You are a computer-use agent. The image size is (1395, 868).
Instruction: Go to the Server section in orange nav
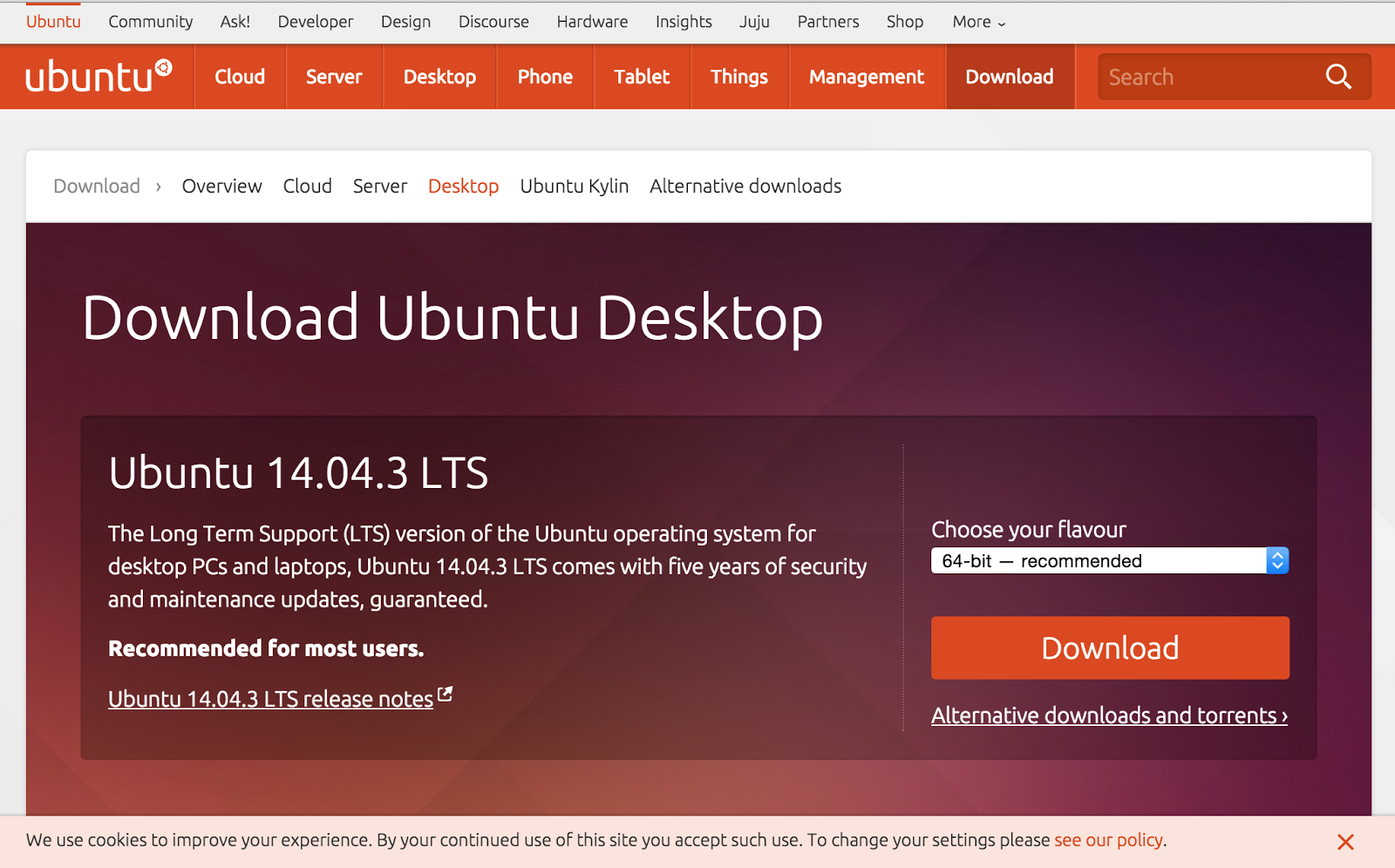(334, 77)
